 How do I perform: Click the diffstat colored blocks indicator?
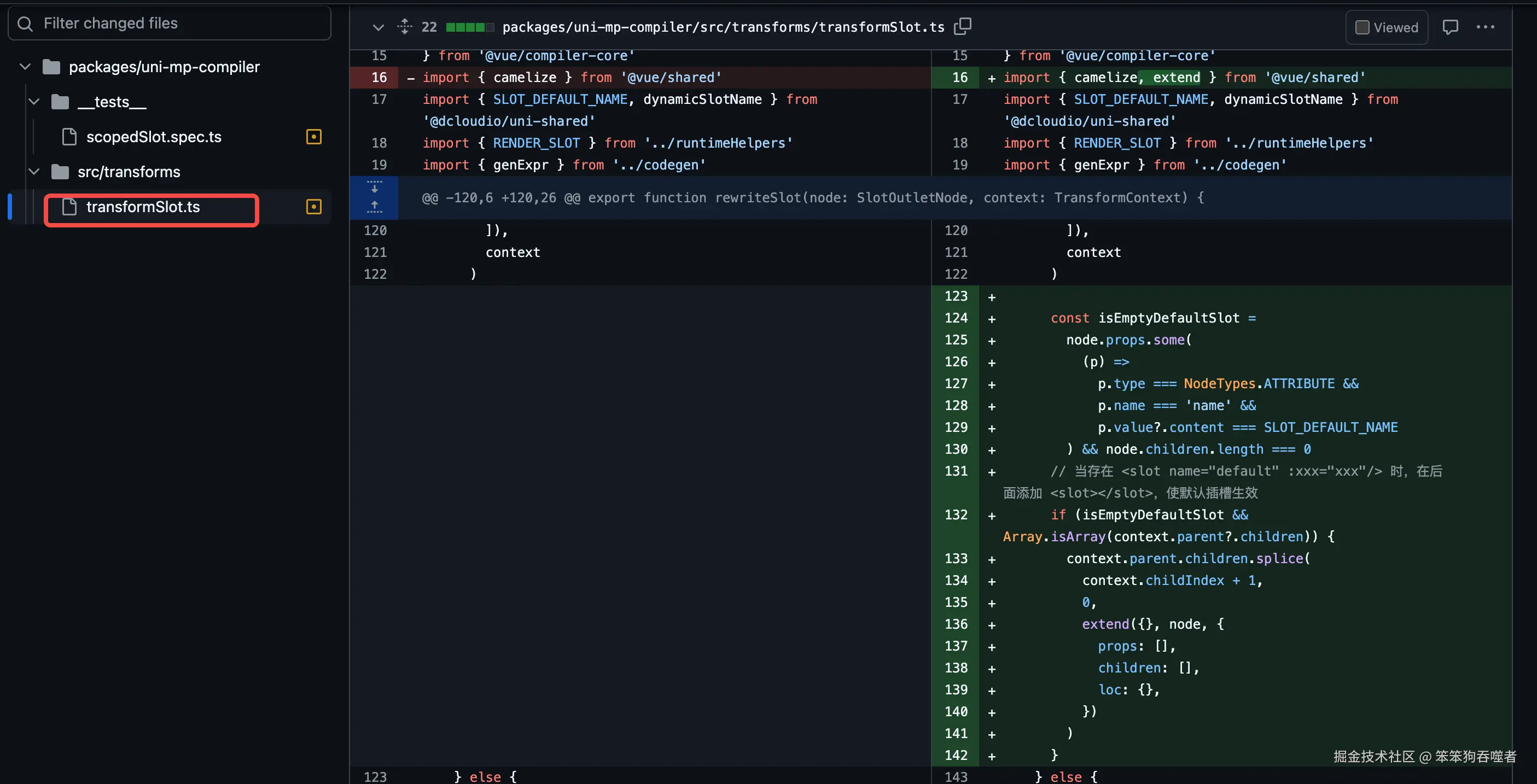pos(469,27)
